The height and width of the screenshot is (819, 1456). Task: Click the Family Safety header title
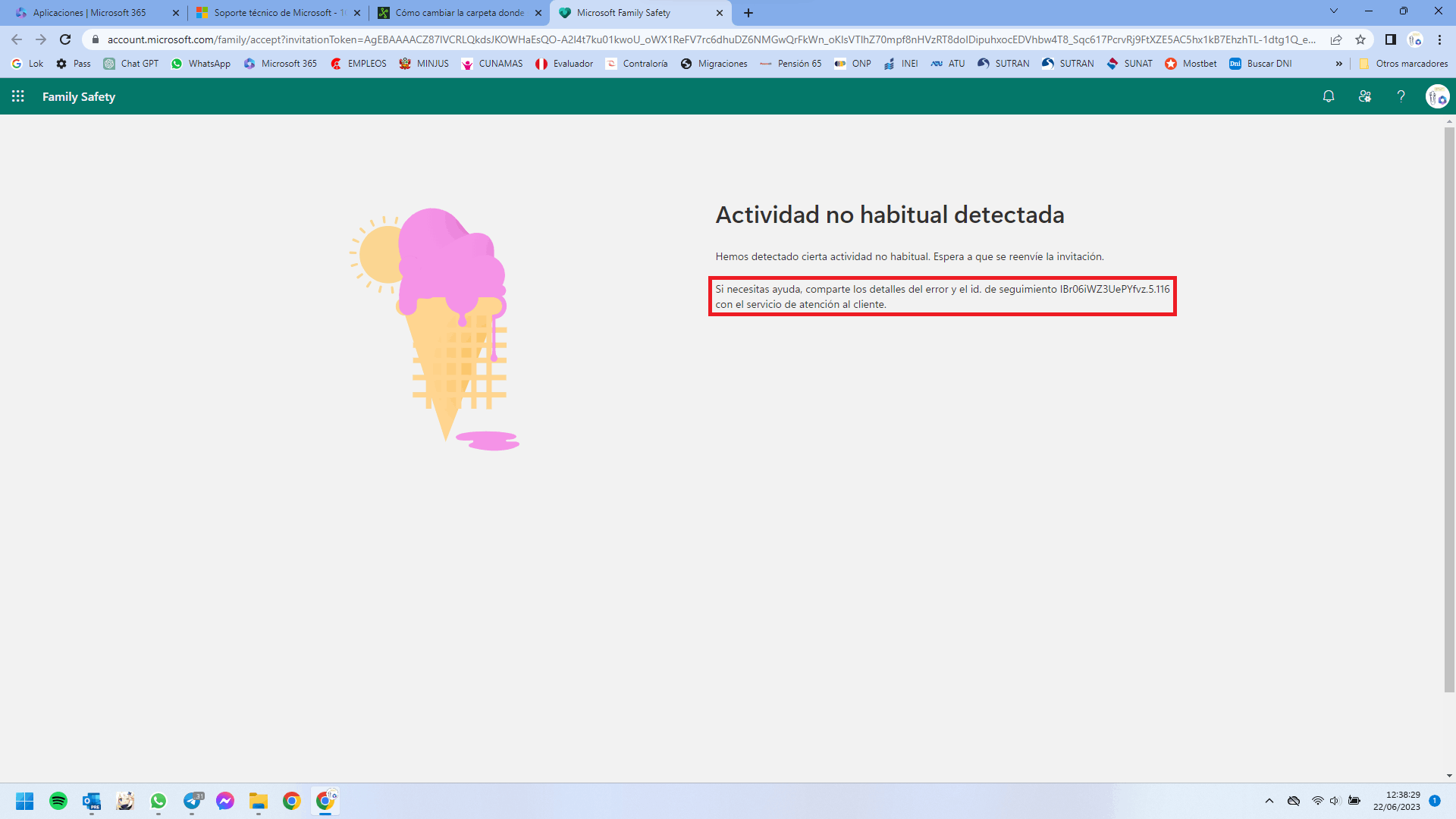pos(79,96)
